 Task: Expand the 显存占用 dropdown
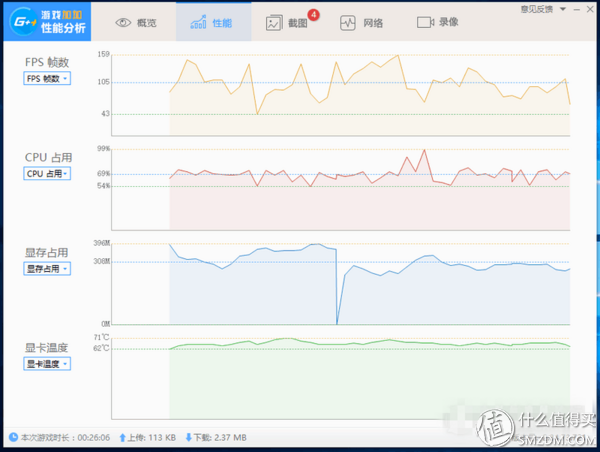click(x=47, y=269)
